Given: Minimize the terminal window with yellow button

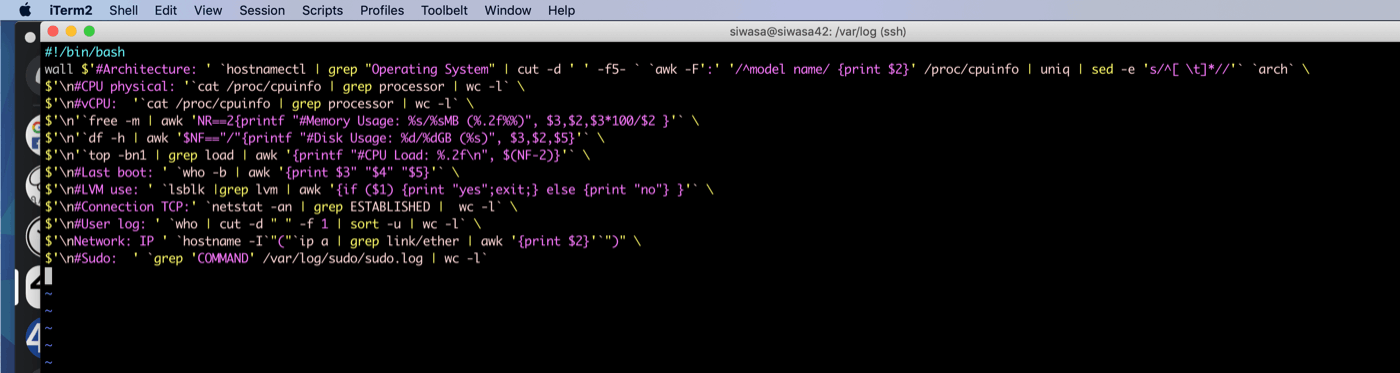Looking at the screenshot, I should [x=71, y=31].
